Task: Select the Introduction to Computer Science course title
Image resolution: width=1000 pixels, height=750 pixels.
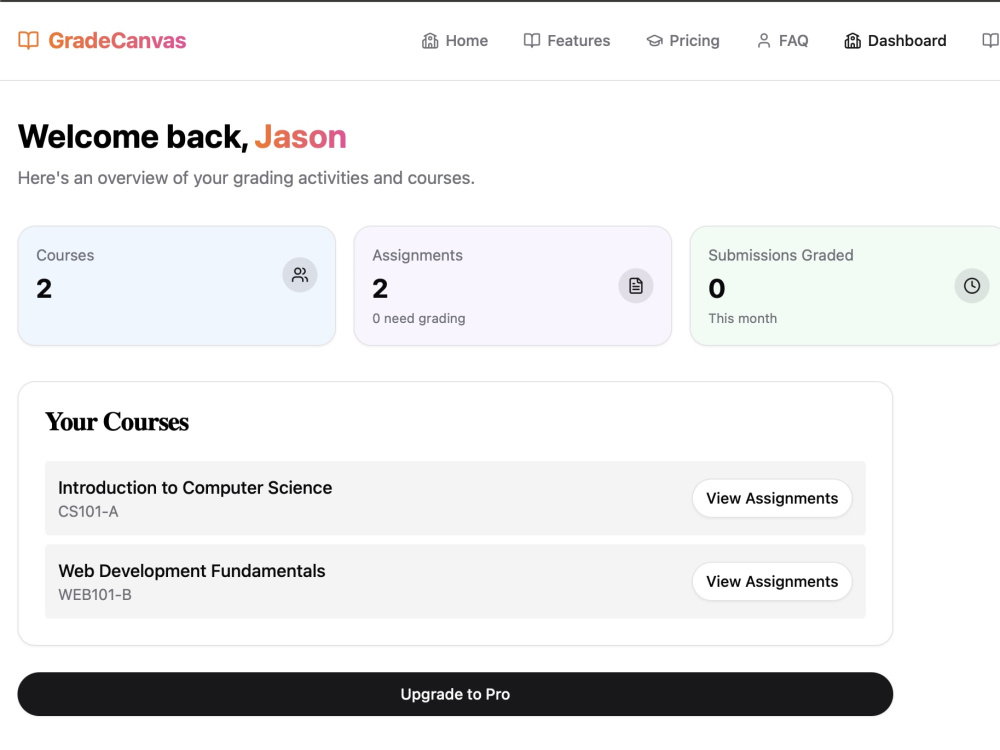Action: pyautogui.click(x=195, y=488)
